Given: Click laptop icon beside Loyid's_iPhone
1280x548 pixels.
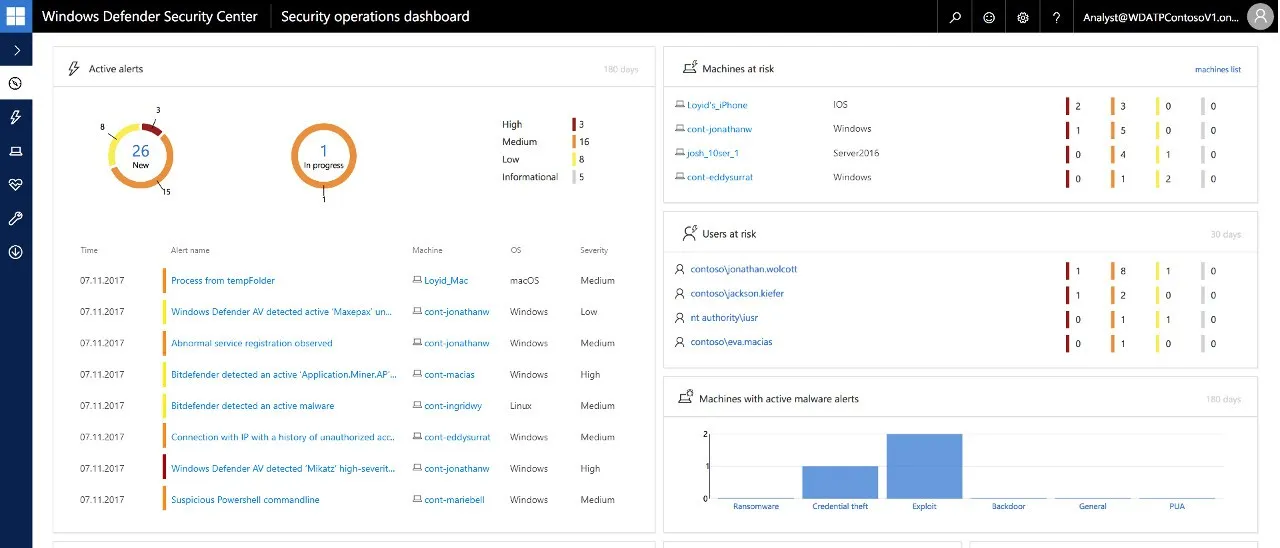Looking at the screenshot, I should [680, 105].
